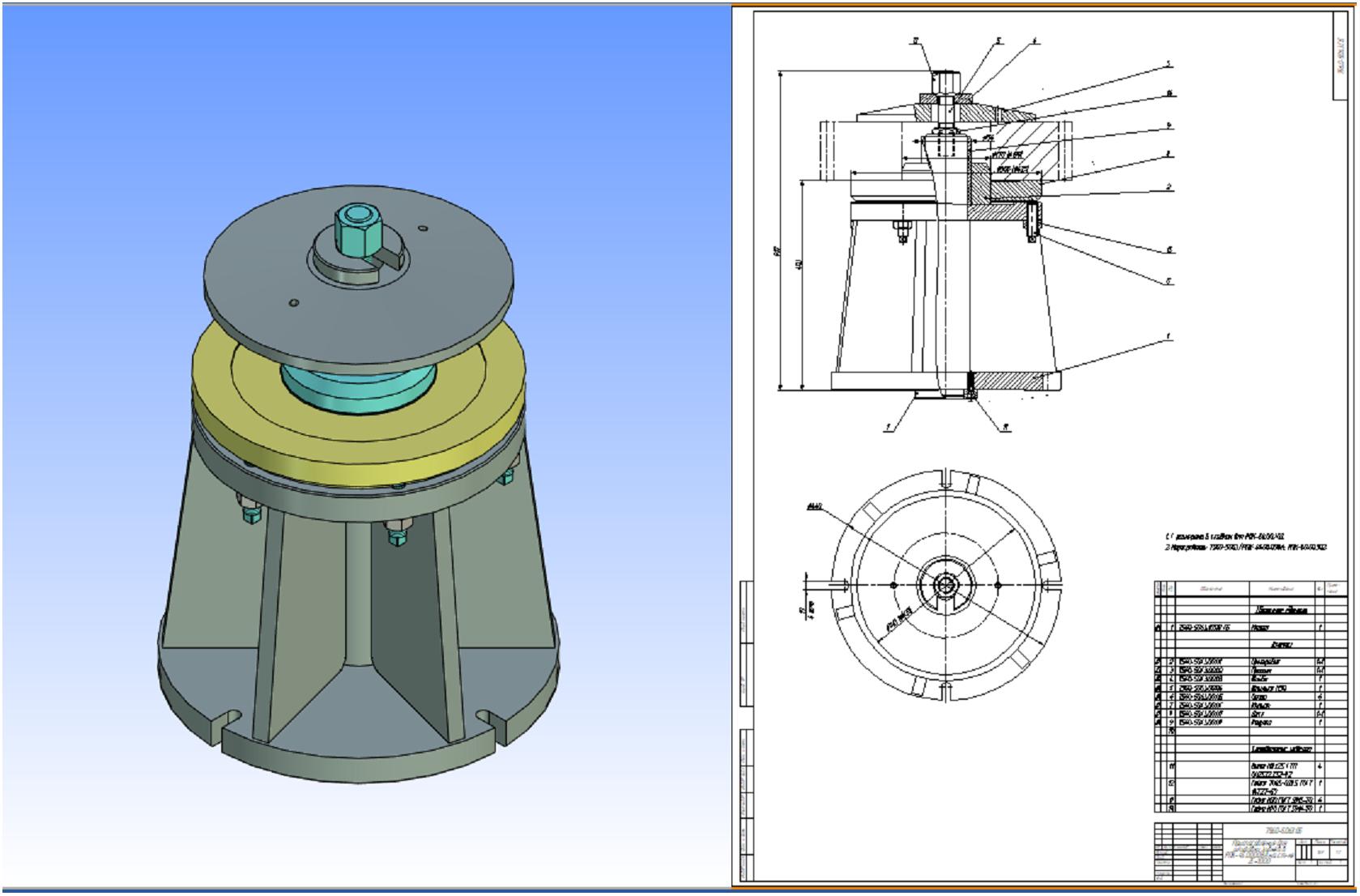Image resolution: width=1360 pixels, height=896 pixels.
Task: Select the middle hex bolt under the flange
Action: [397, 531]
